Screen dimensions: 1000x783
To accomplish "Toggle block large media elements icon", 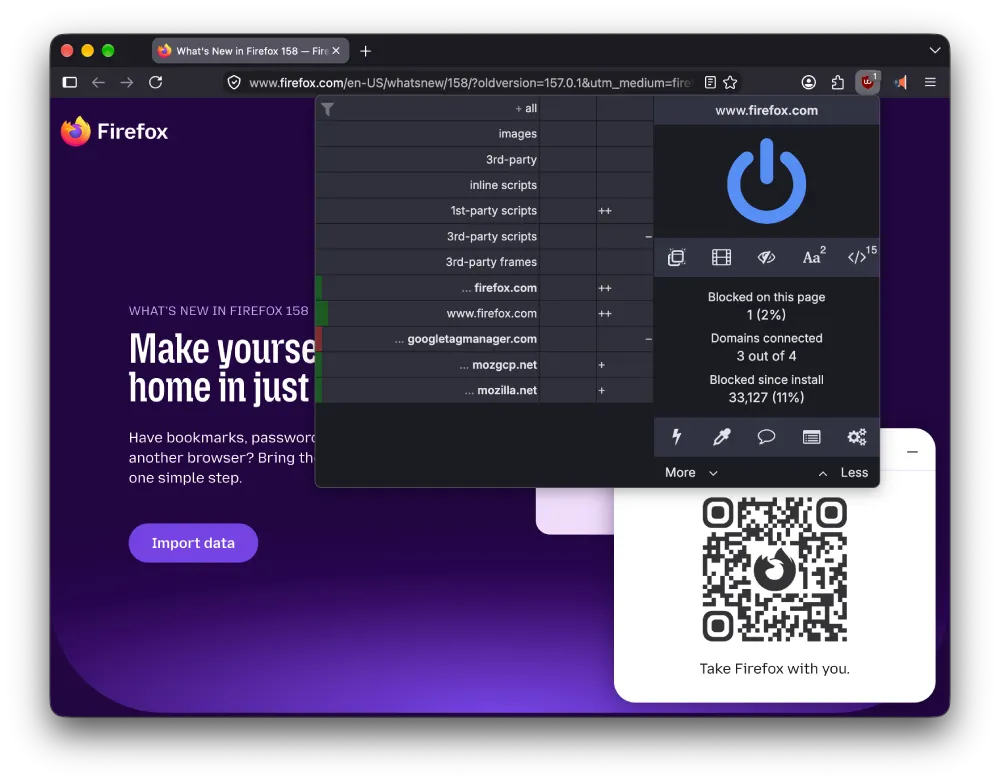I will 721,257.
